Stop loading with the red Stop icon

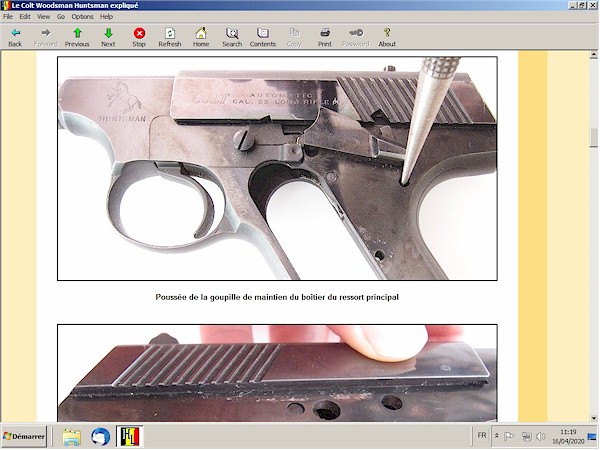coord(139,37)
